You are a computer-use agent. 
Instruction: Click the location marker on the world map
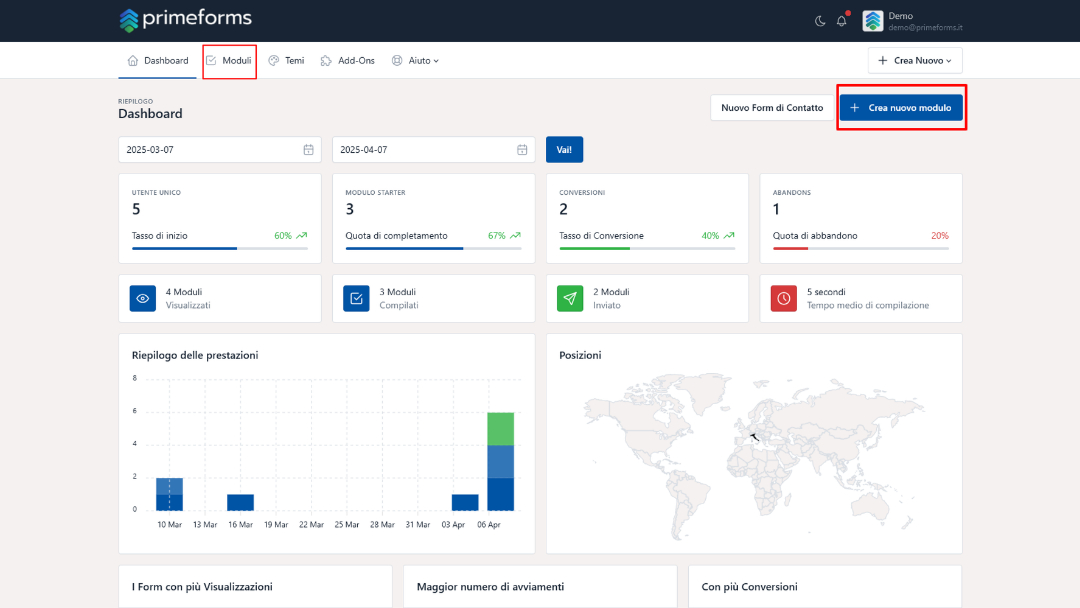point(755,437)
